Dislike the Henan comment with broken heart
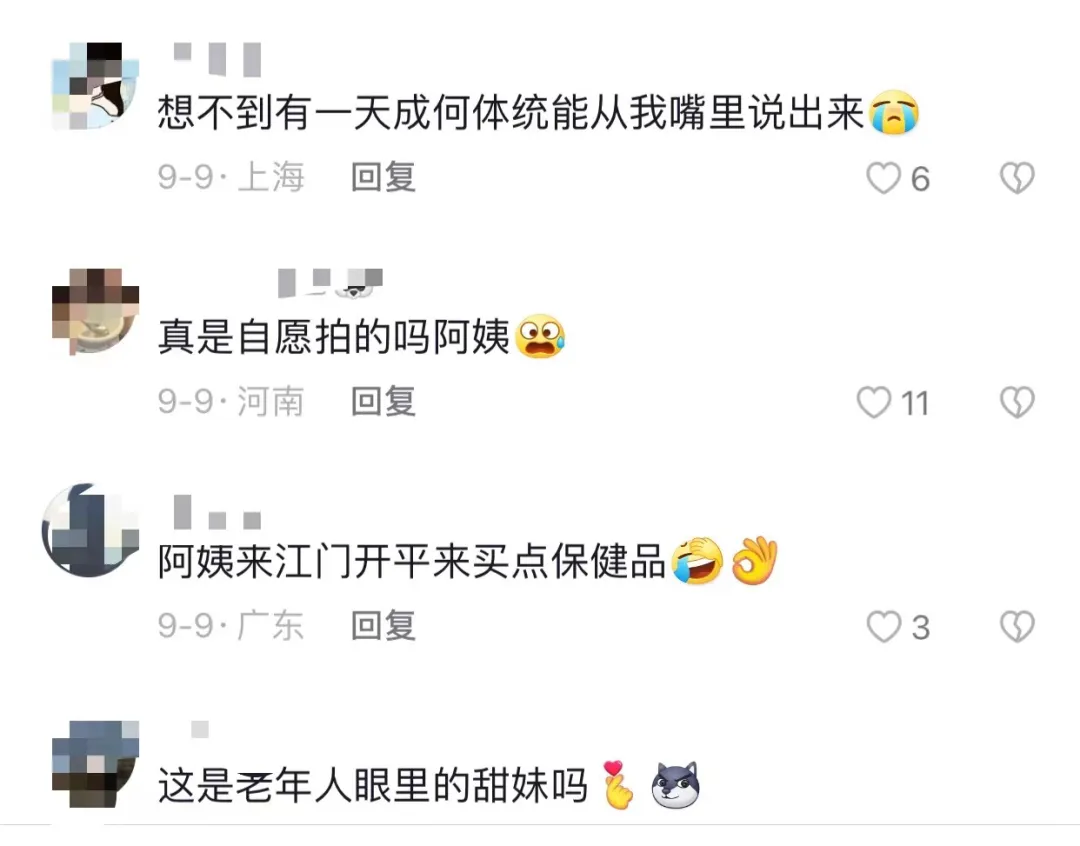The height and width of the screenshot is (846, 1080). (x=1017, y=402)
